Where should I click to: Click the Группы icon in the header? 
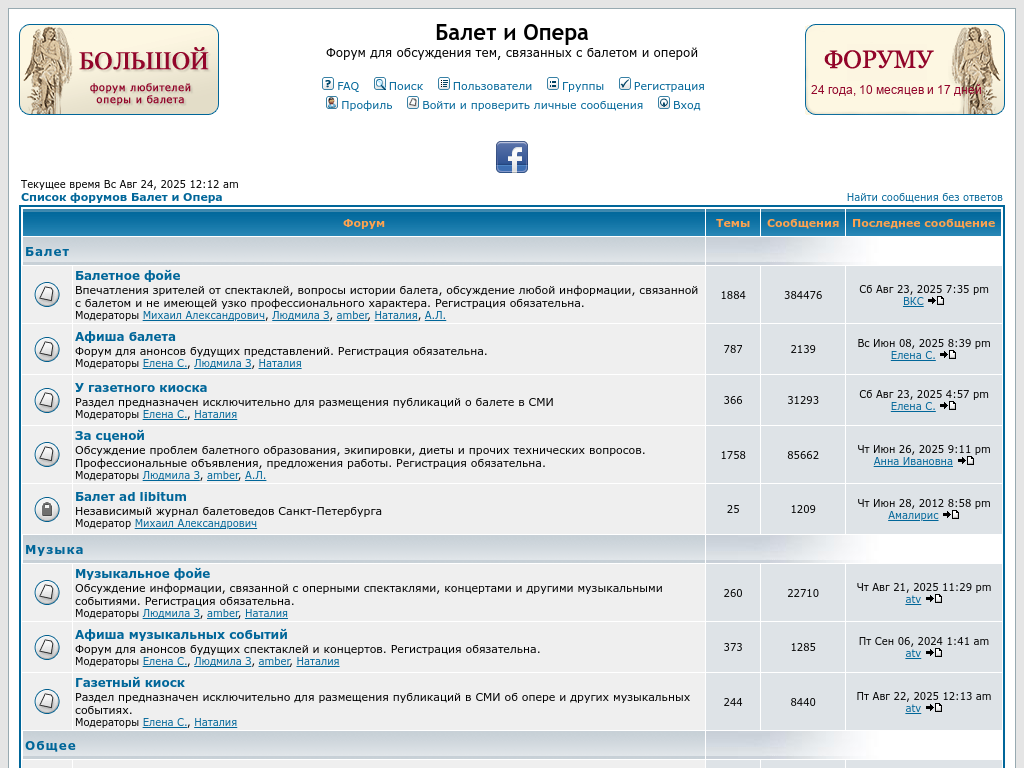[x=553, y=84]
